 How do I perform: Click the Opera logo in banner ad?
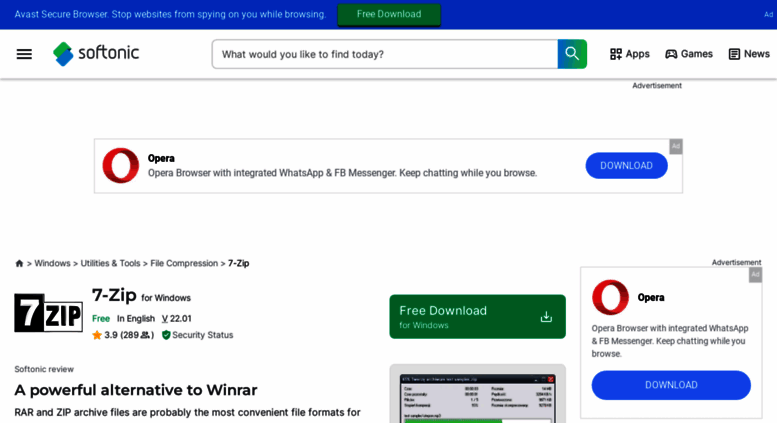(x=121, y=165)
